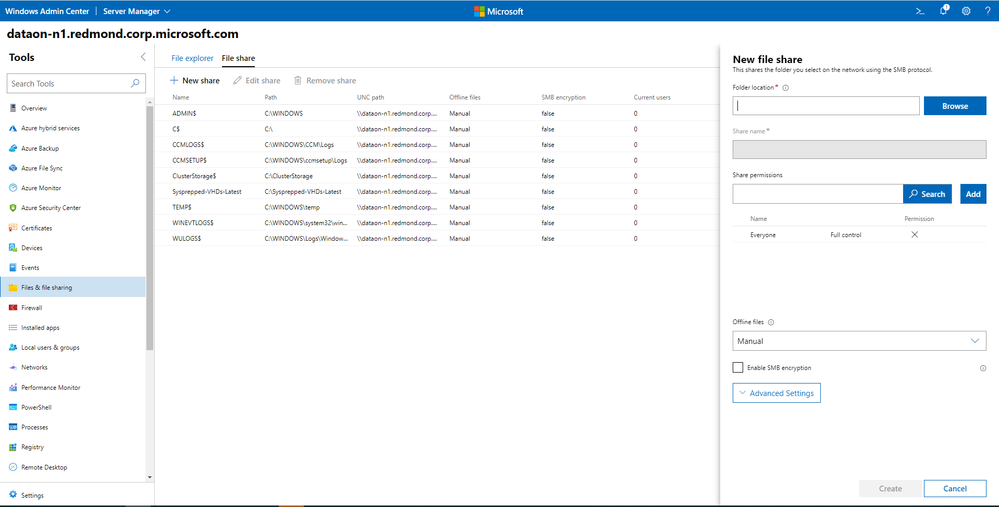Click the Edit share button

click(x=257, y=80)
